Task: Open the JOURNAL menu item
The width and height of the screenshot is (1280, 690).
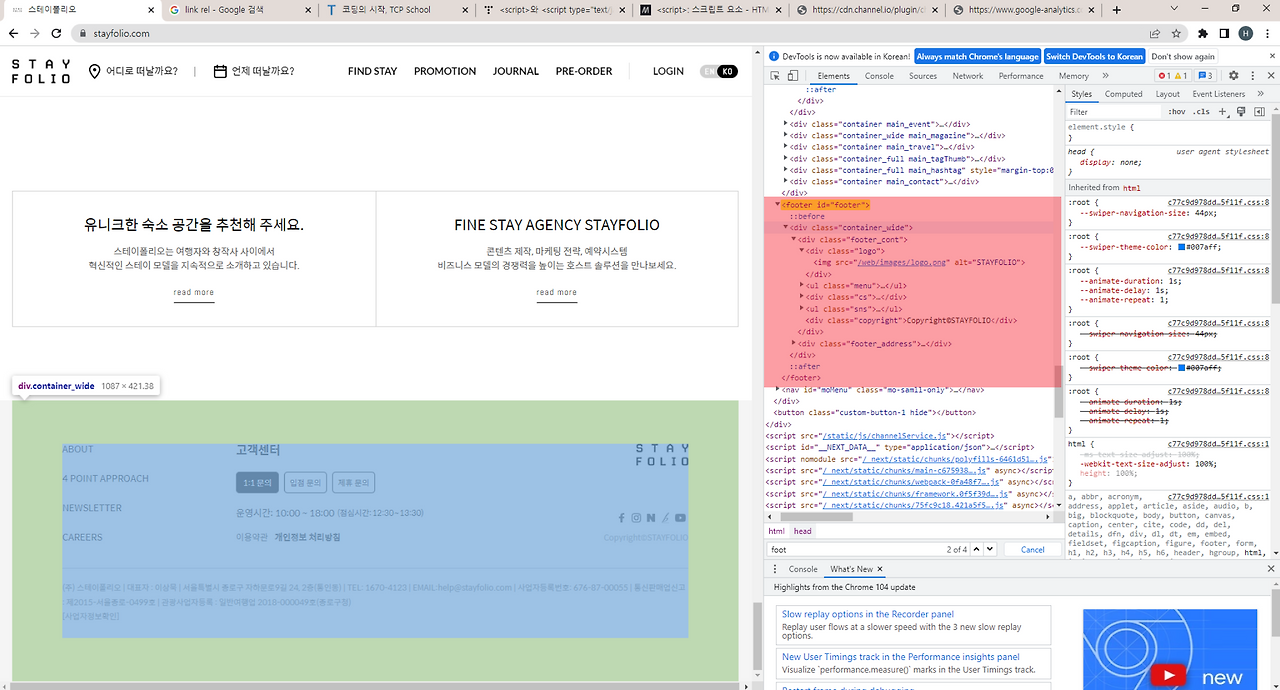Action: pos(516,71)
